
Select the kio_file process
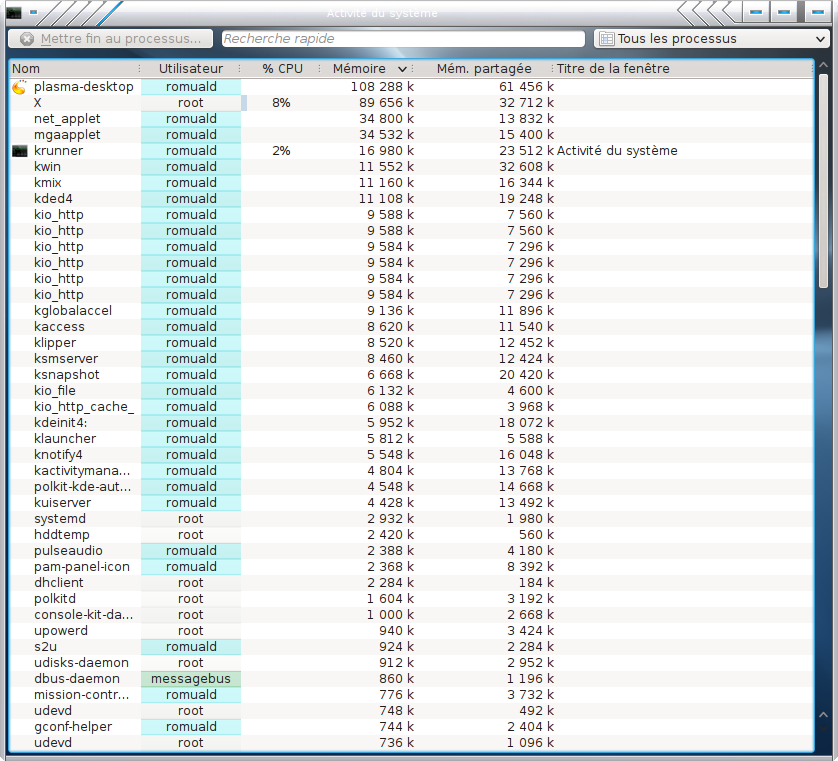(x=55, y=391)
